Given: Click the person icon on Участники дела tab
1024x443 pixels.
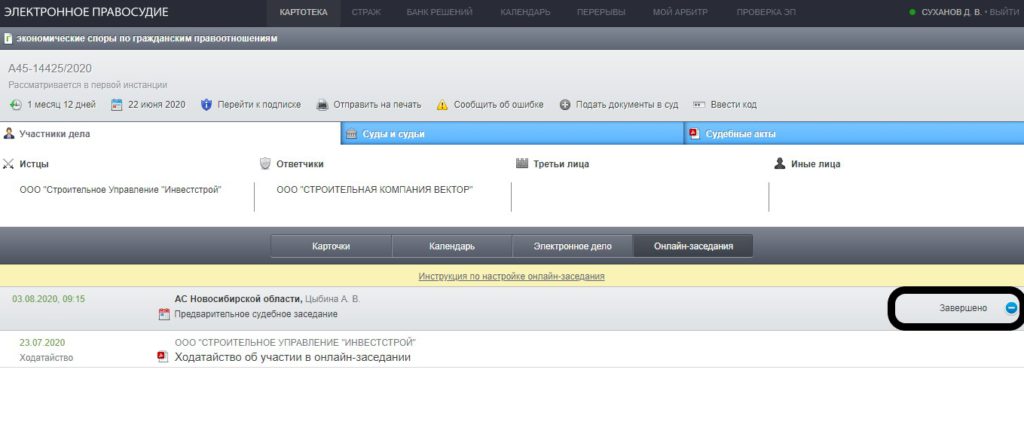Looking at the screenshot, I should coord(9,133).
